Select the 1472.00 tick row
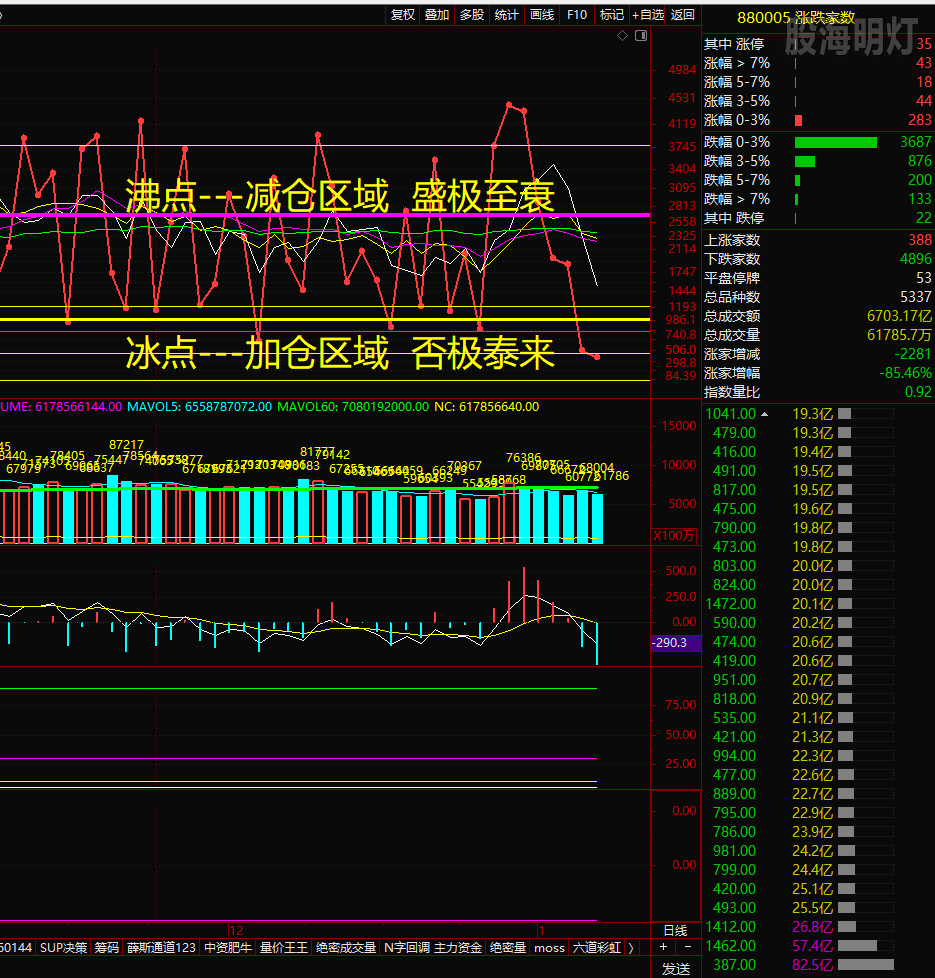Viewport: 935px width, 978px height. (x=818, y=604)
